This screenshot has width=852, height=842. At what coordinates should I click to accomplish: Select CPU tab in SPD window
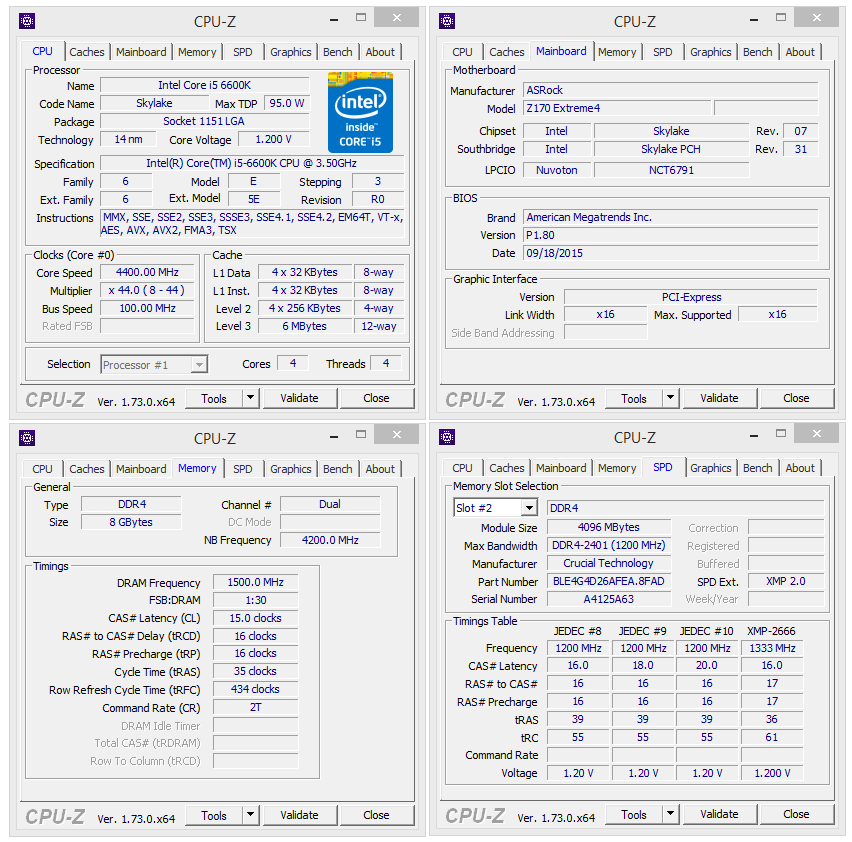coord(462,468)
